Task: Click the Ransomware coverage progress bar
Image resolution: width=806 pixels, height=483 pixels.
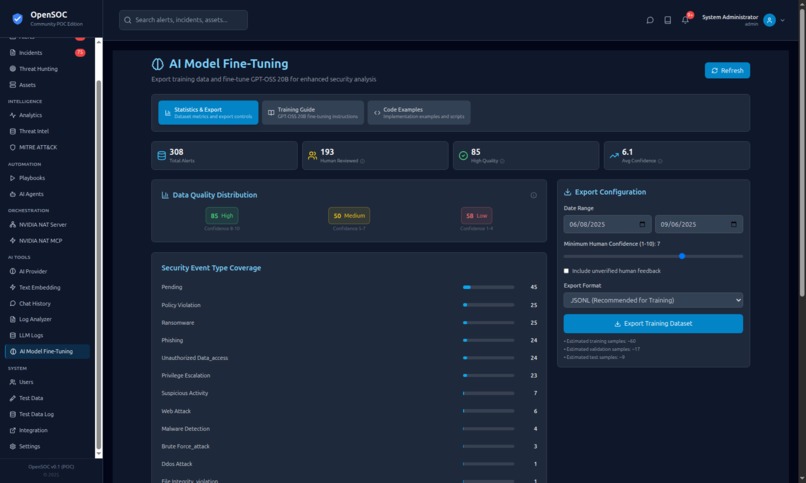Action: tap(488, 323)
